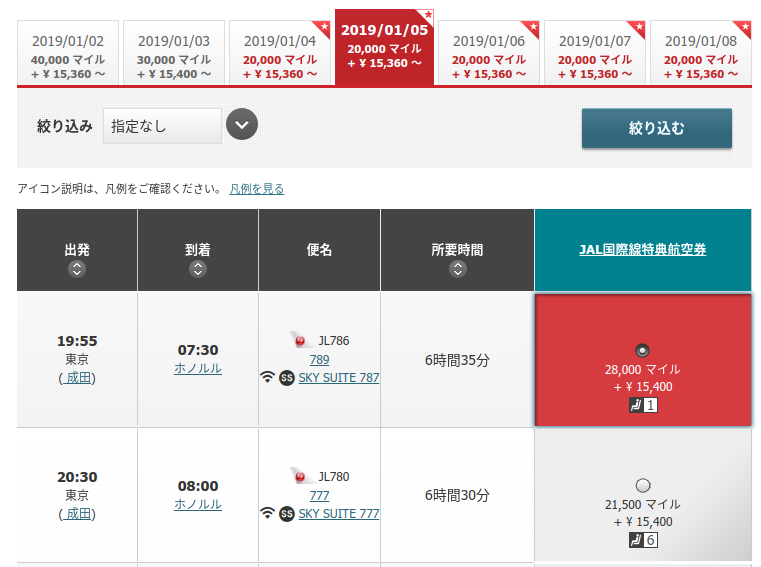
Task: Open the ホノルル link for 07:30 arrival
Action: pos(198,368)
